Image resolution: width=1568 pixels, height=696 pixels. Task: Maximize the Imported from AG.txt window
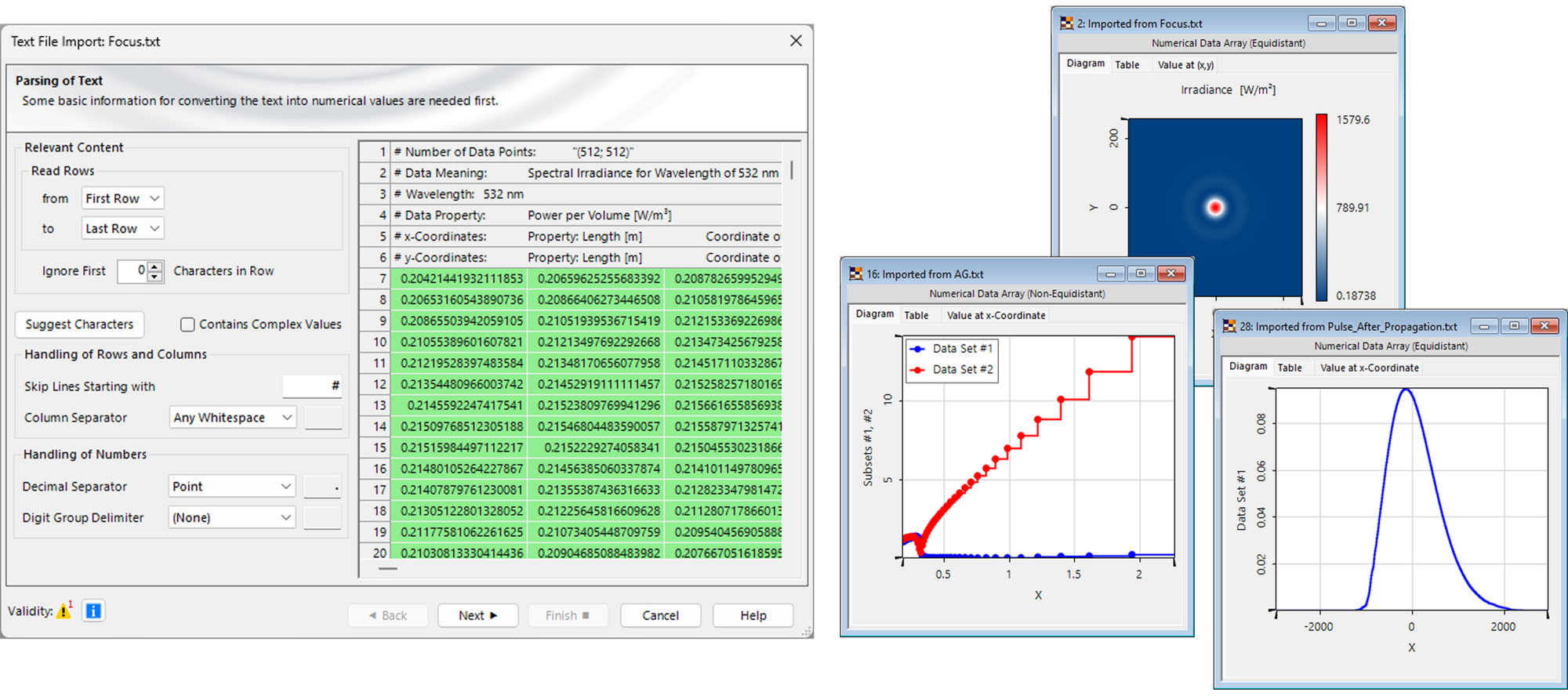point(1141,274)
